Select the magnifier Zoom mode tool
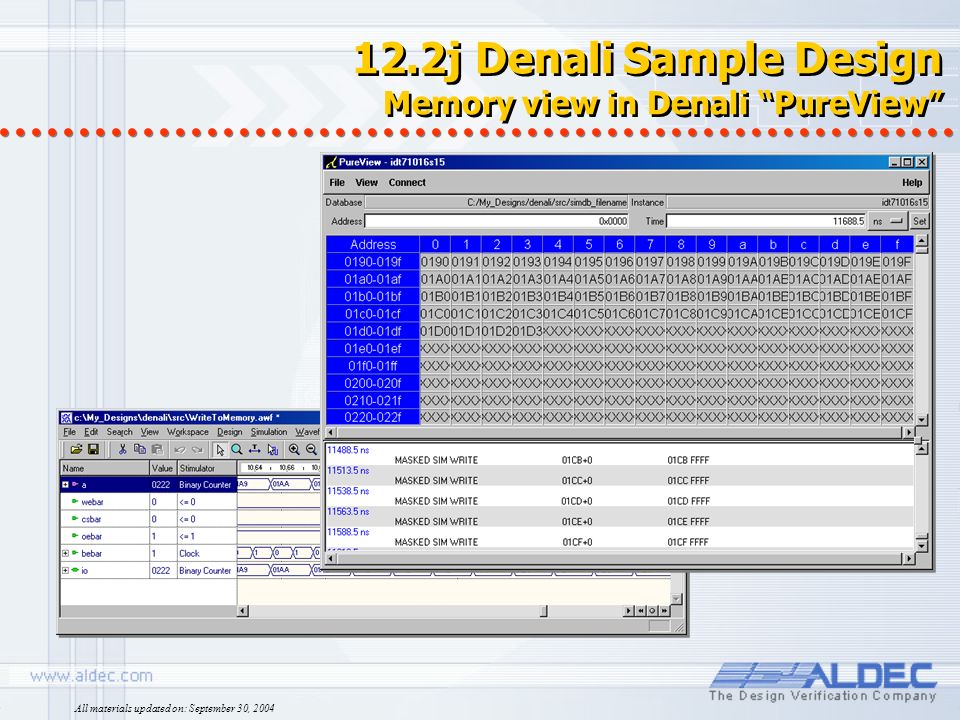The width and height of the screenshot is (960, 720). [x=237, y=450]
